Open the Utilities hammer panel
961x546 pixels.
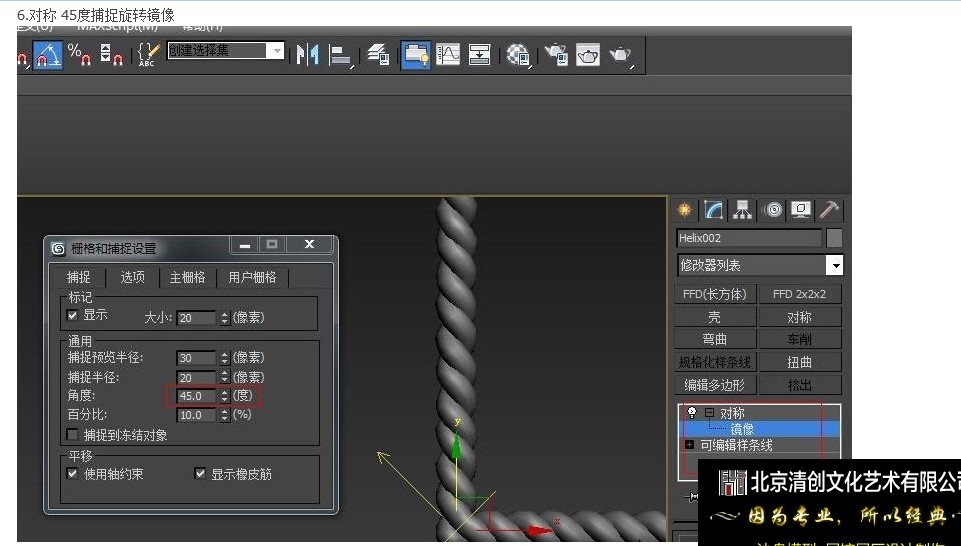pyautogui.click(x=829, y=210)
